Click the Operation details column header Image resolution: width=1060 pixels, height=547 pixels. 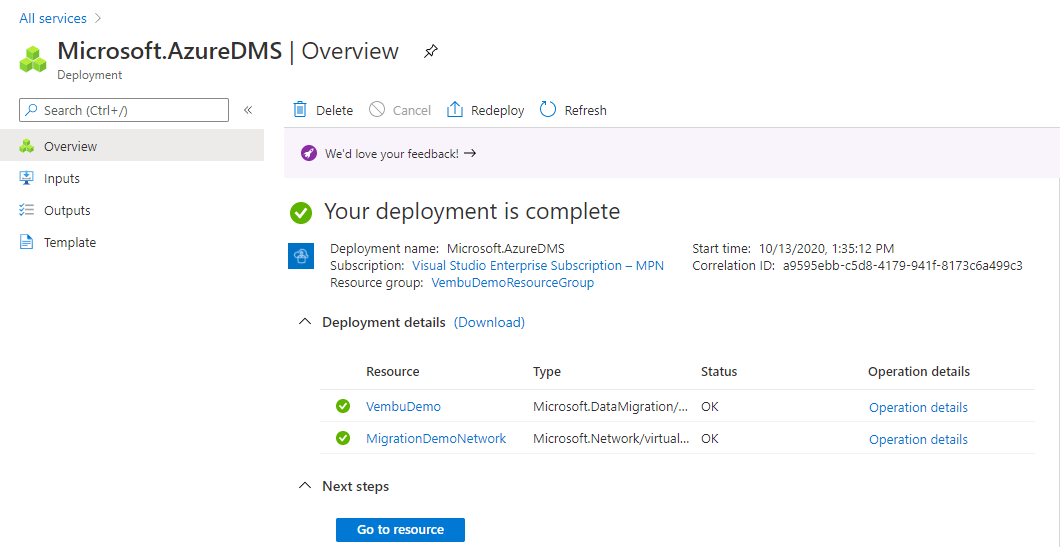[x=919, y=372]
